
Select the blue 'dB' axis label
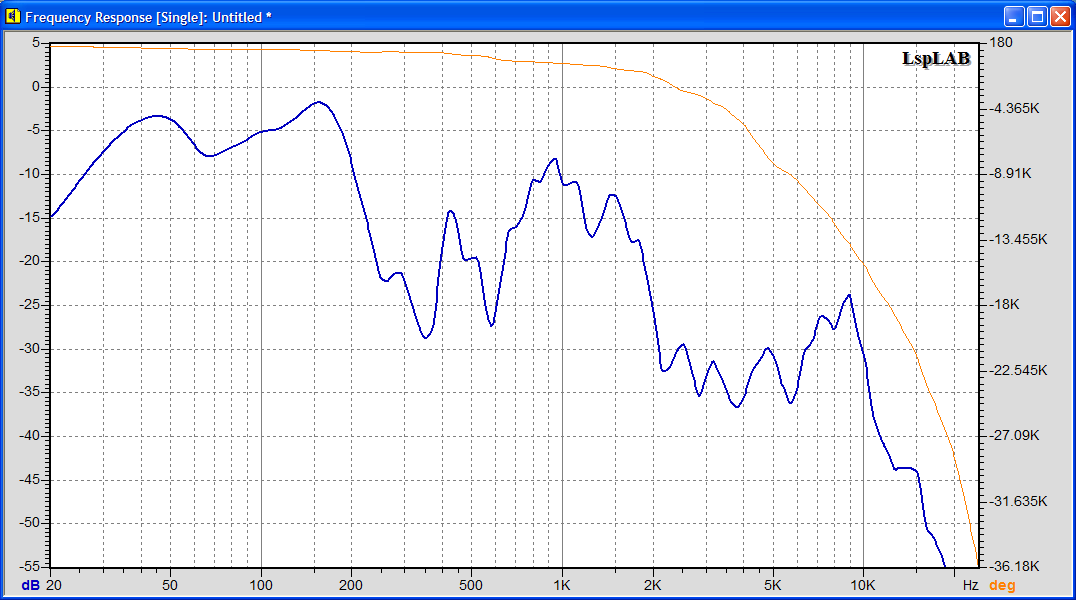point(31,586)
